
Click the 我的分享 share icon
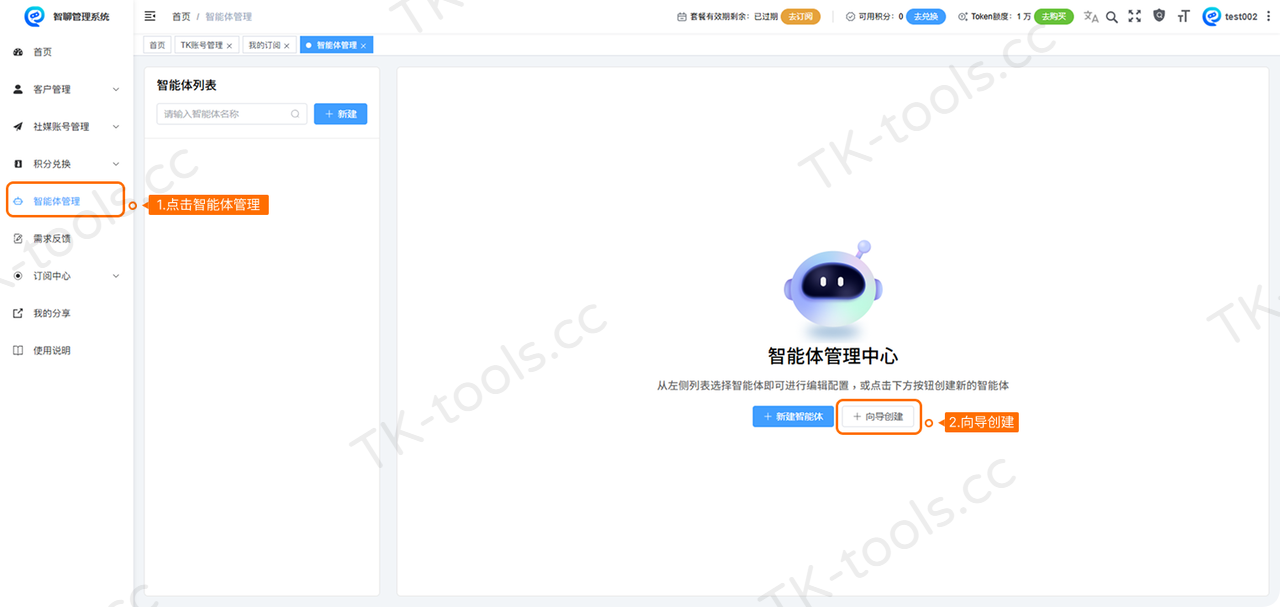[18, 313]
